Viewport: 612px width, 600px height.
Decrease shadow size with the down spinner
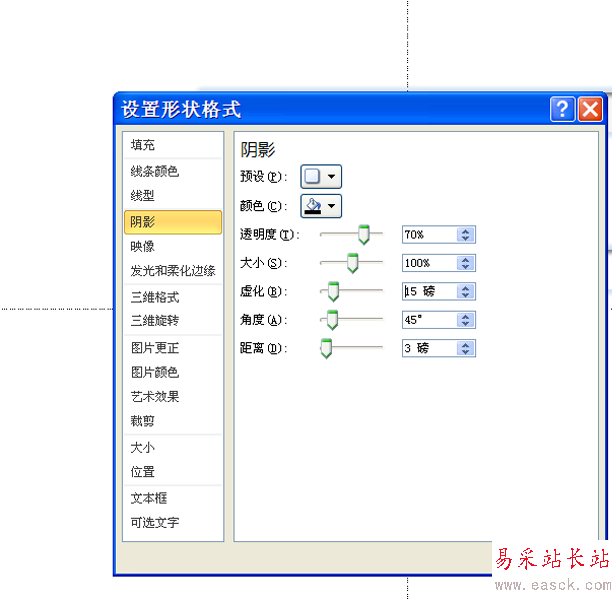click(465, 267)
